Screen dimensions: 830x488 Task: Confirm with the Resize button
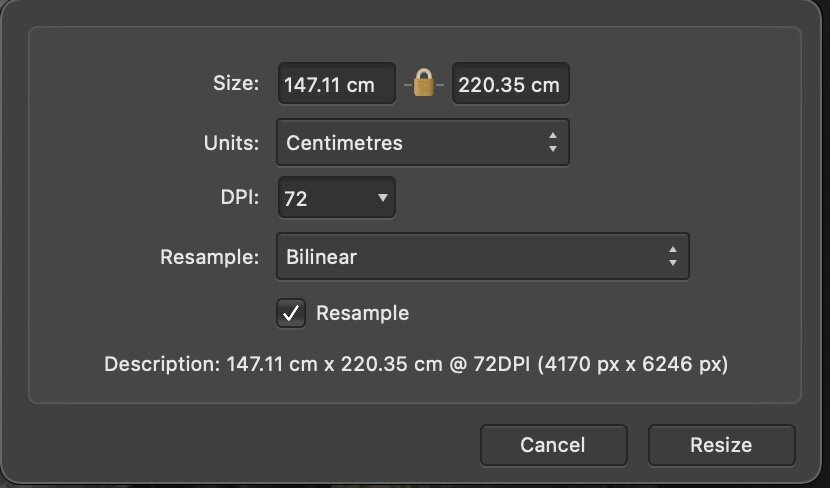pyautogui.click(x=721, y=445)
